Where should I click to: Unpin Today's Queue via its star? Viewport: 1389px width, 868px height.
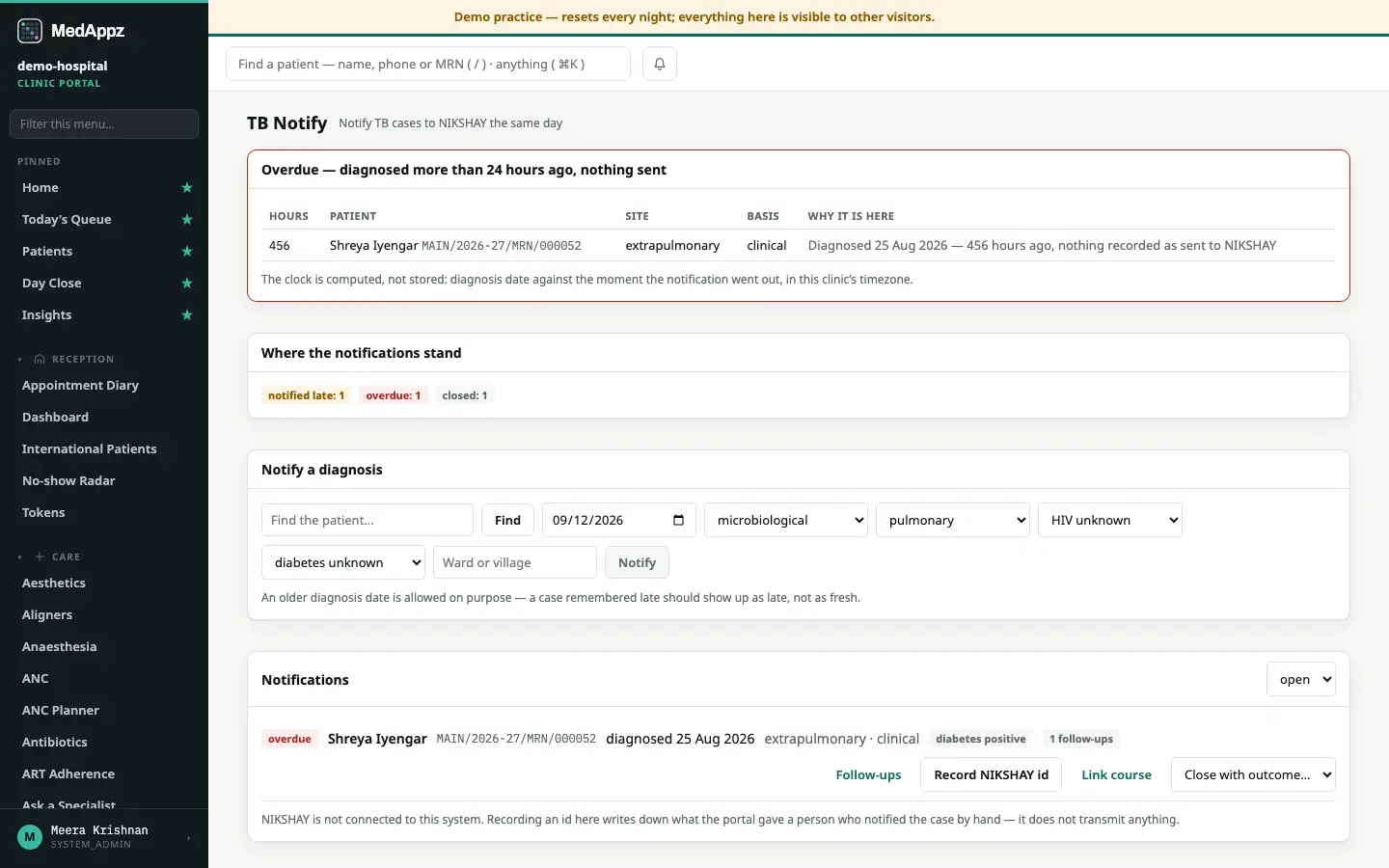pos(187,220)
